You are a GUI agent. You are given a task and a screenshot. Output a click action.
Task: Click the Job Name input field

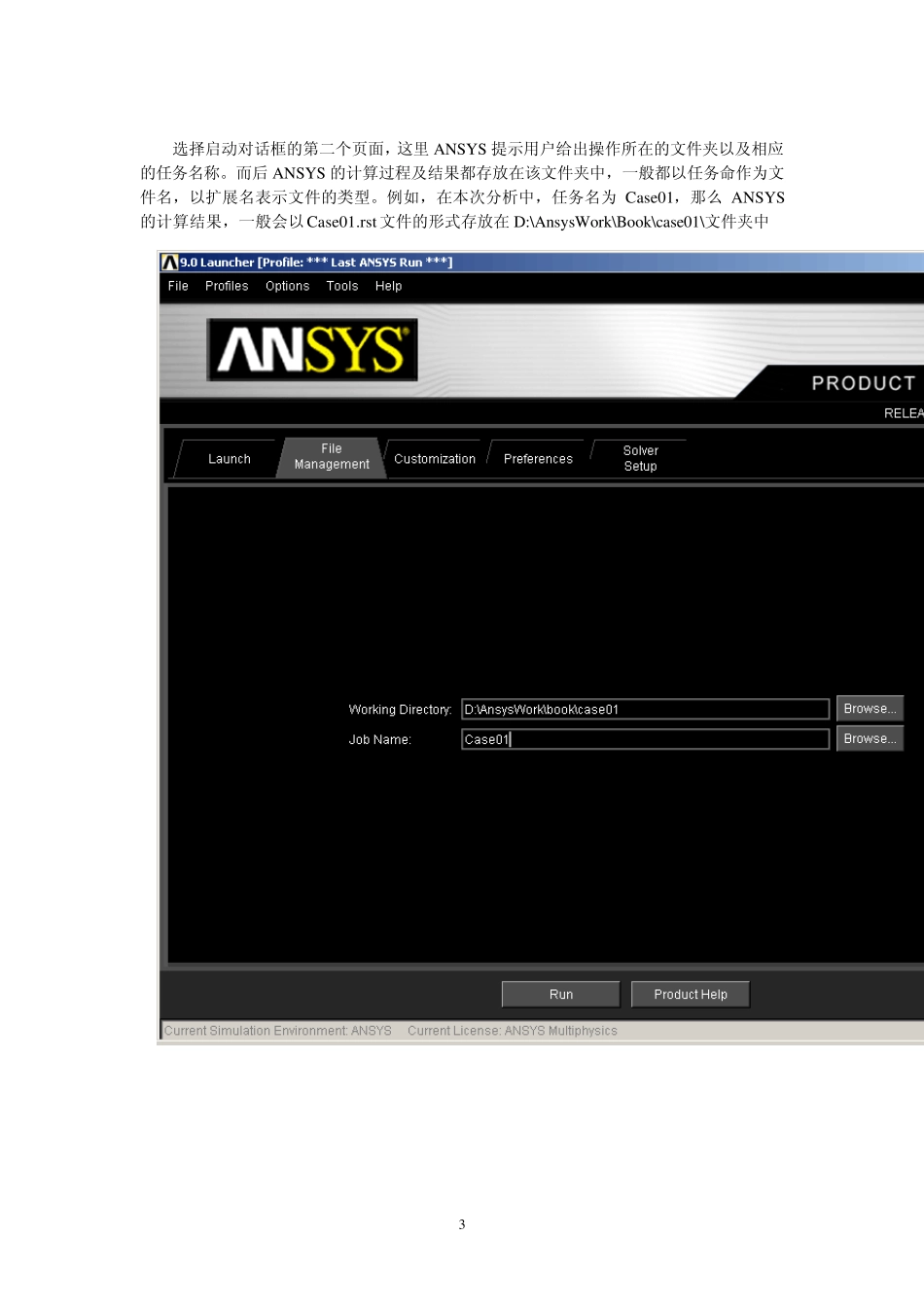(645, 739)
